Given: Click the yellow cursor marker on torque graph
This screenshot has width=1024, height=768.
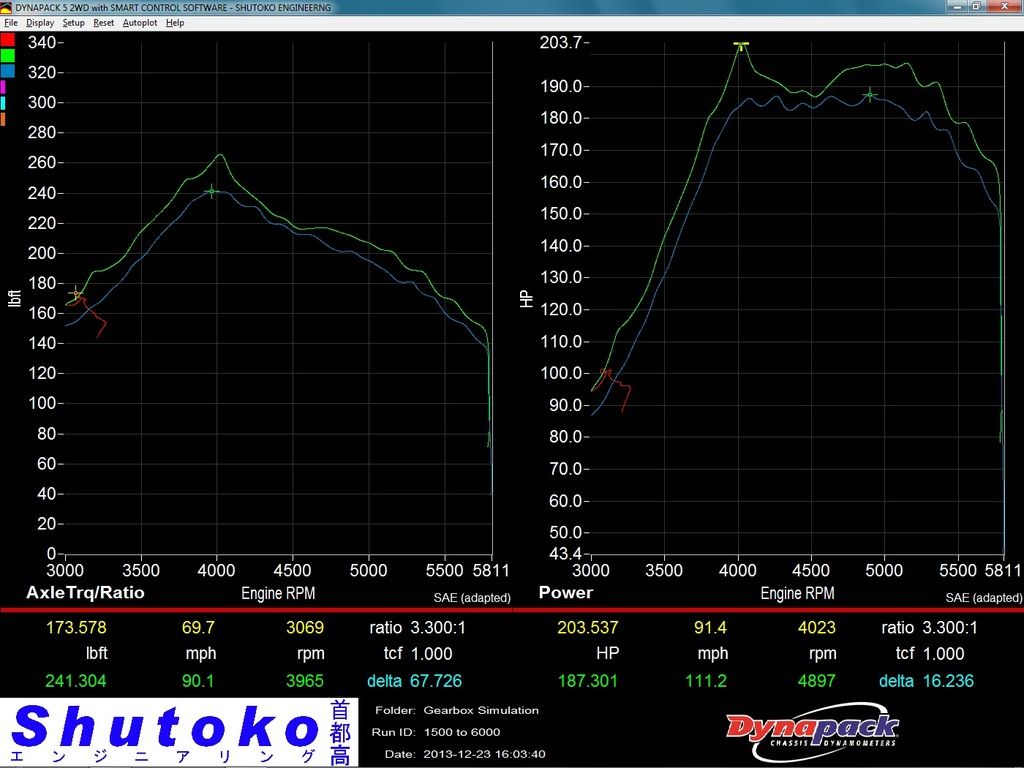Looking at the screenshot, I should click(75, 293).
